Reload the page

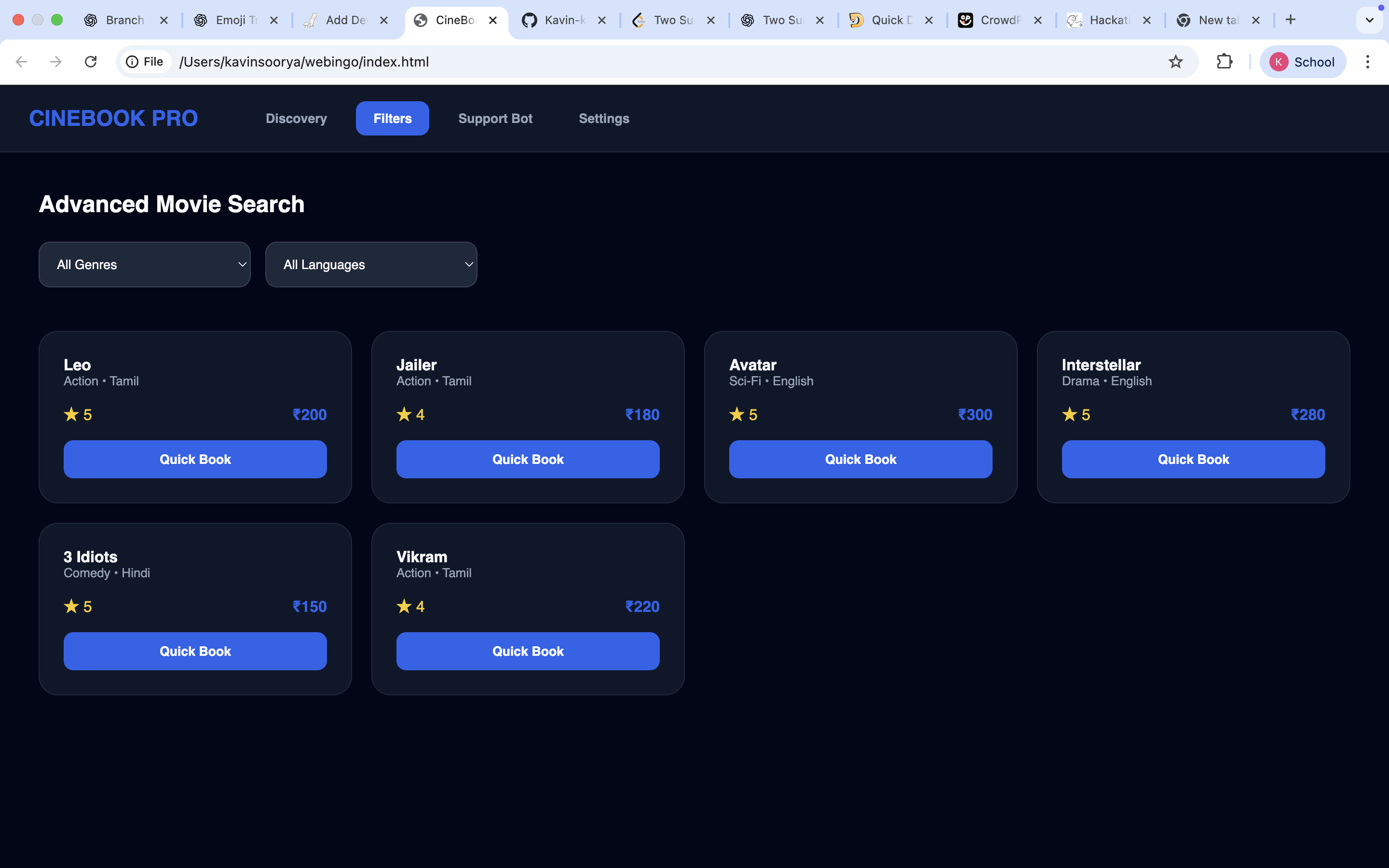click(91, 61)
